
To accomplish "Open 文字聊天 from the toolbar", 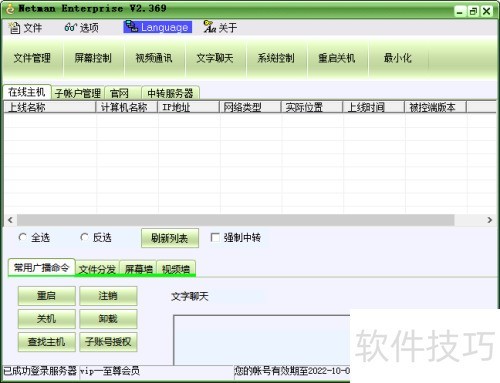I will [x=215, y=58].
